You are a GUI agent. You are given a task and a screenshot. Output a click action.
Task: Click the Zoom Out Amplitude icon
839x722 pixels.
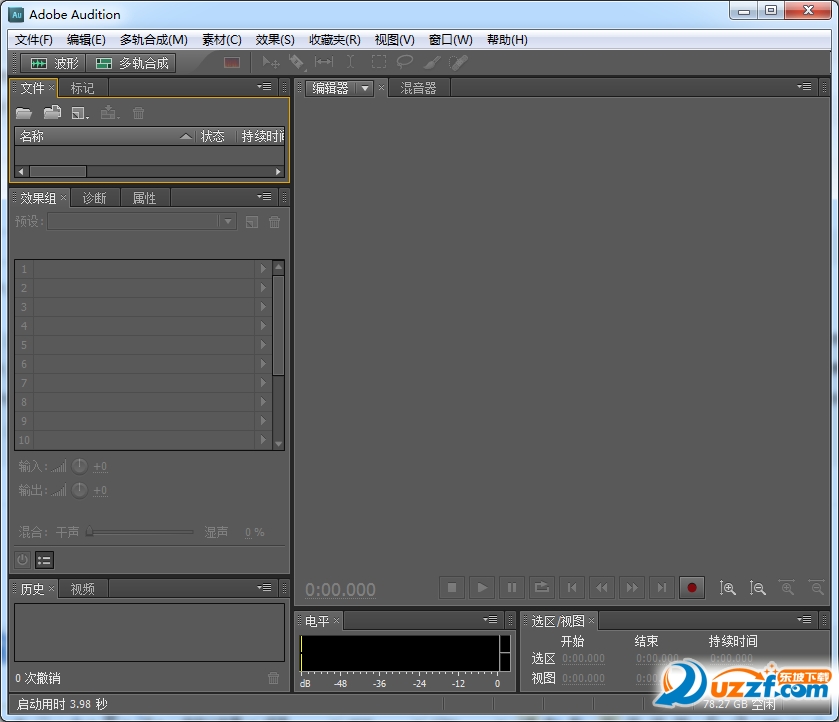click(757, 588)
